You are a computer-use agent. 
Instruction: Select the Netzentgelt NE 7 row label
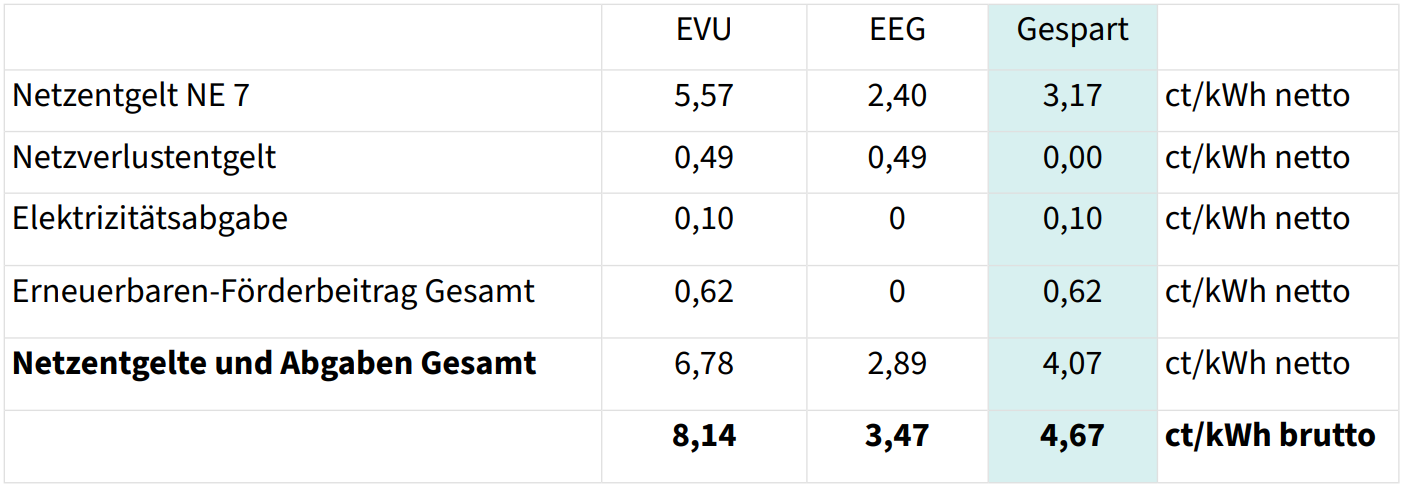tap(130, 96)
